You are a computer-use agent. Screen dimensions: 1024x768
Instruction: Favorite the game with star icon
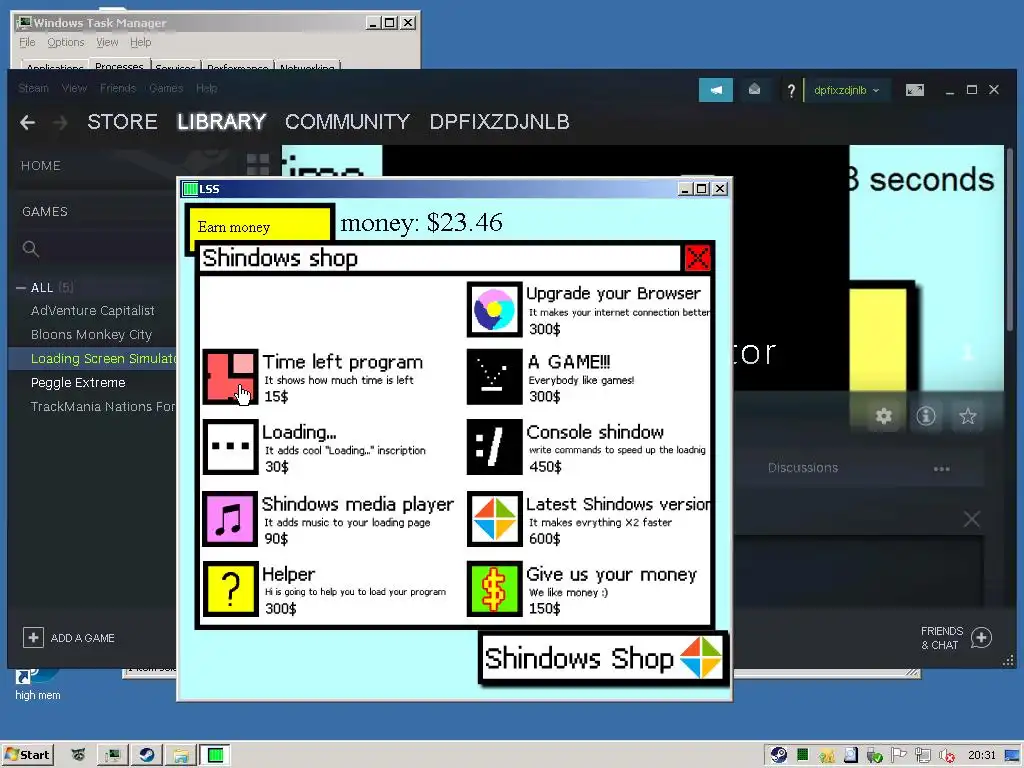point(968,416)
